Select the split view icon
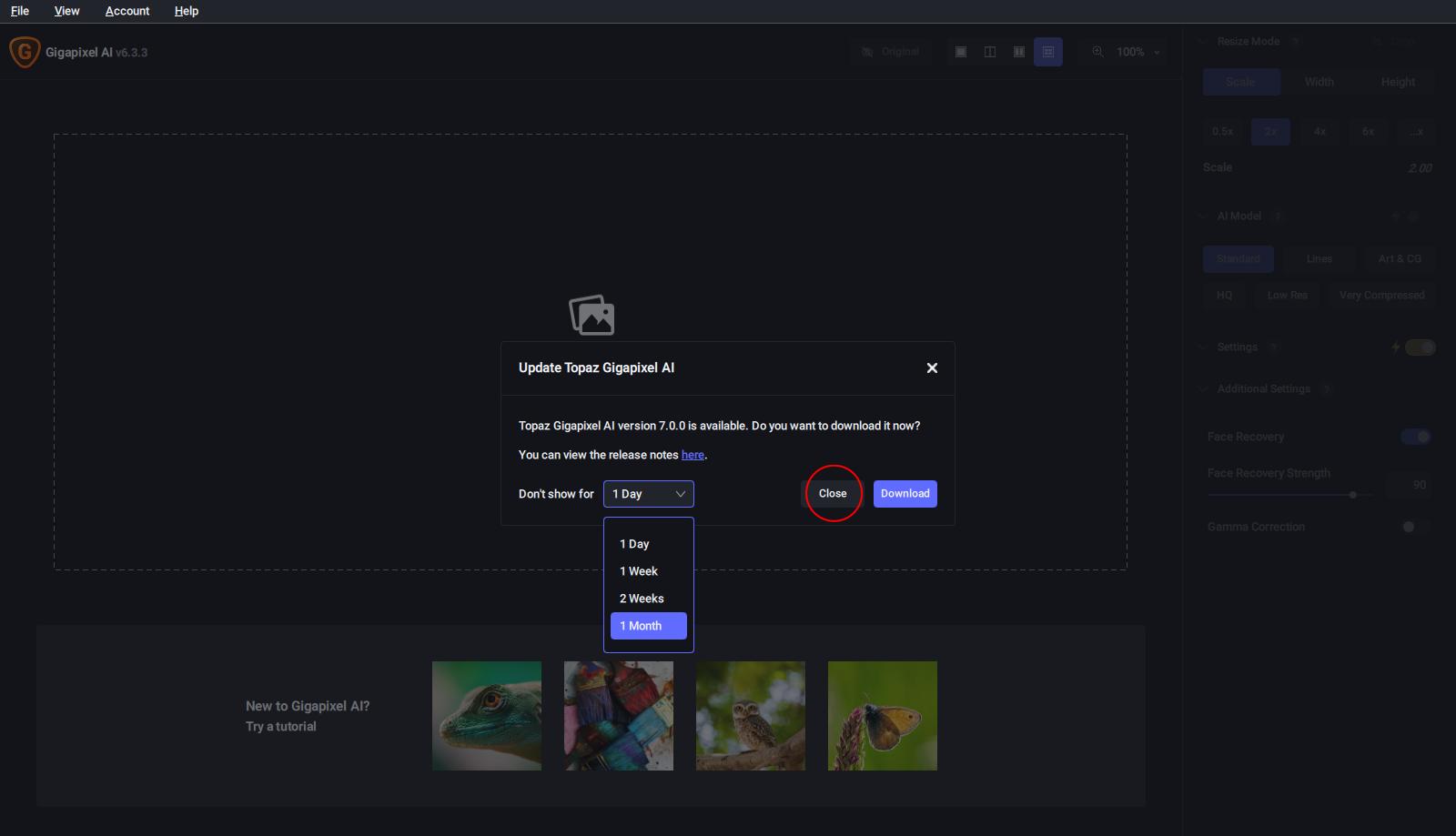Viewport: 1456px width, 836px height. click(x=990, y=52)
